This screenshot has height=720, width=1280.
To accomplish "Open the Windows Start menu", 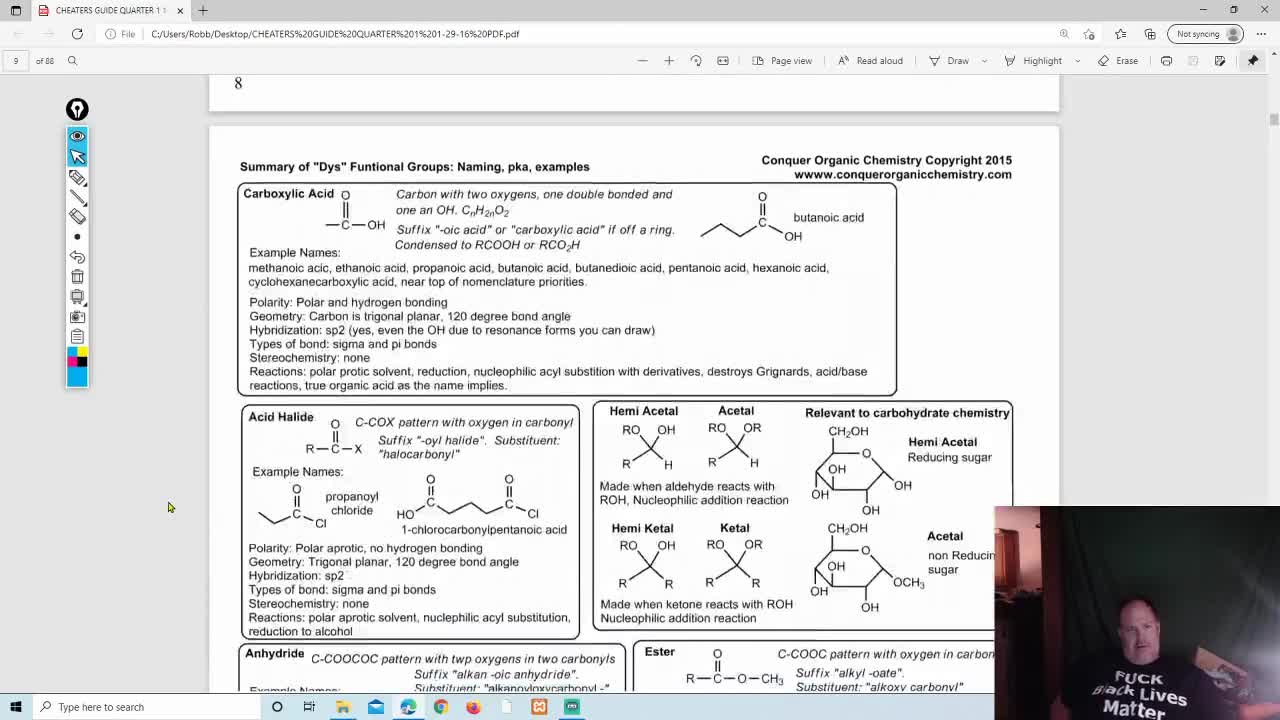I will point(16,707).
